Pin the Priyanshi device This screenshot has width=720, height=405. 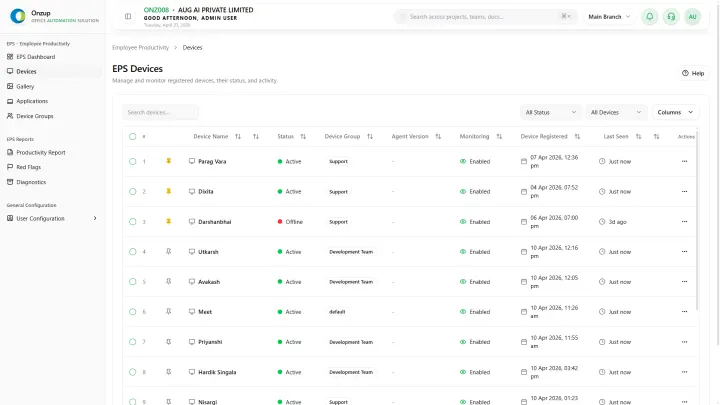click(x=169, y=342)
